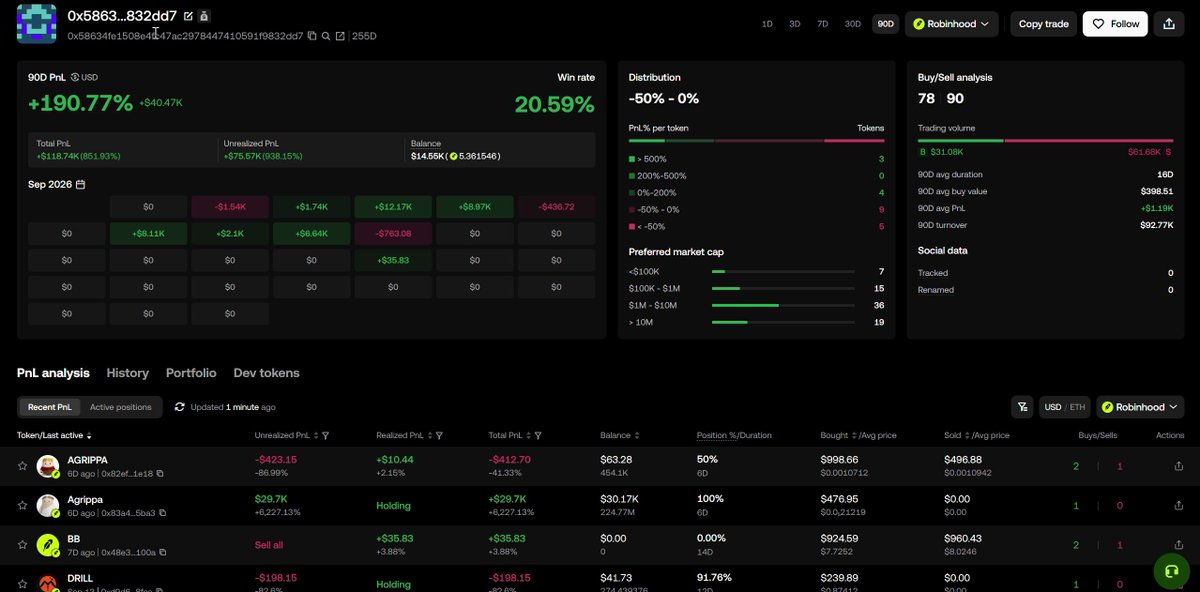Share the AGRIPPA row PnL
The width and height of the screenshot is (1200, 592).
(1177, 466)
